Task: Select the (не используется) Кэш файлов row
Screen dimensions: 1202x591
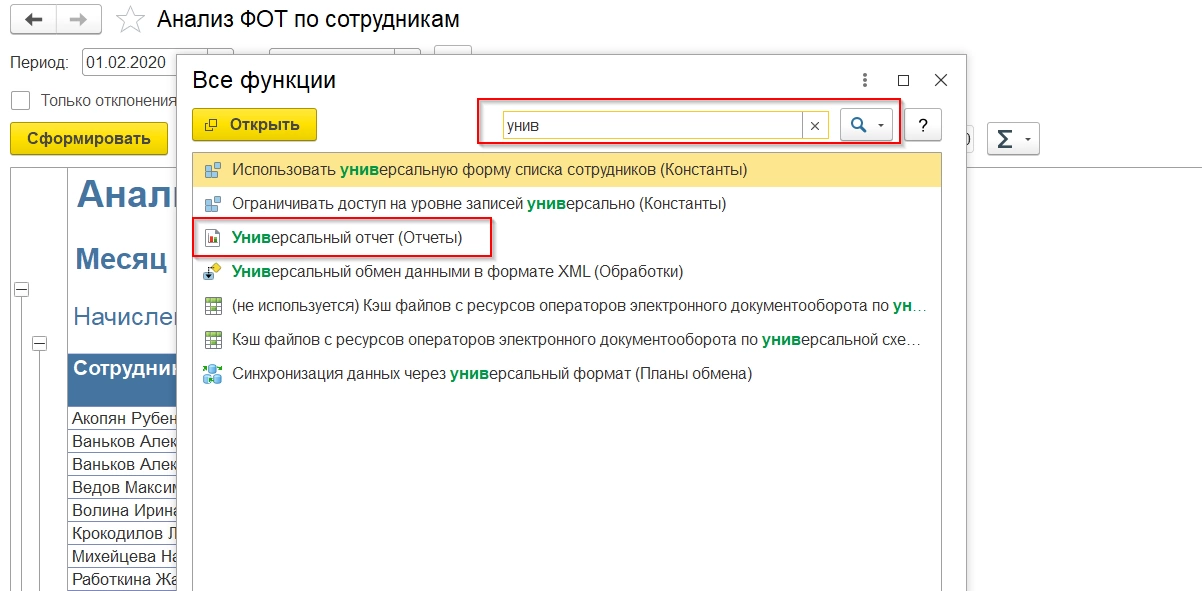Action: pos(567,306)
